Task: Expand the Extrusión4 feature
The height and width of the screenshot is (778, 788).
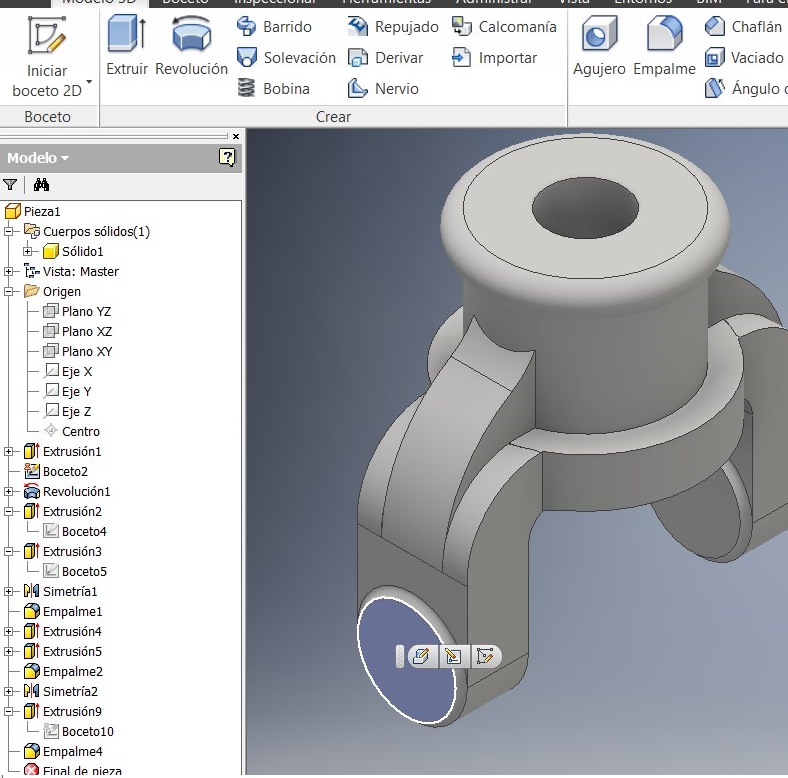Action: [x=9, y=631]
